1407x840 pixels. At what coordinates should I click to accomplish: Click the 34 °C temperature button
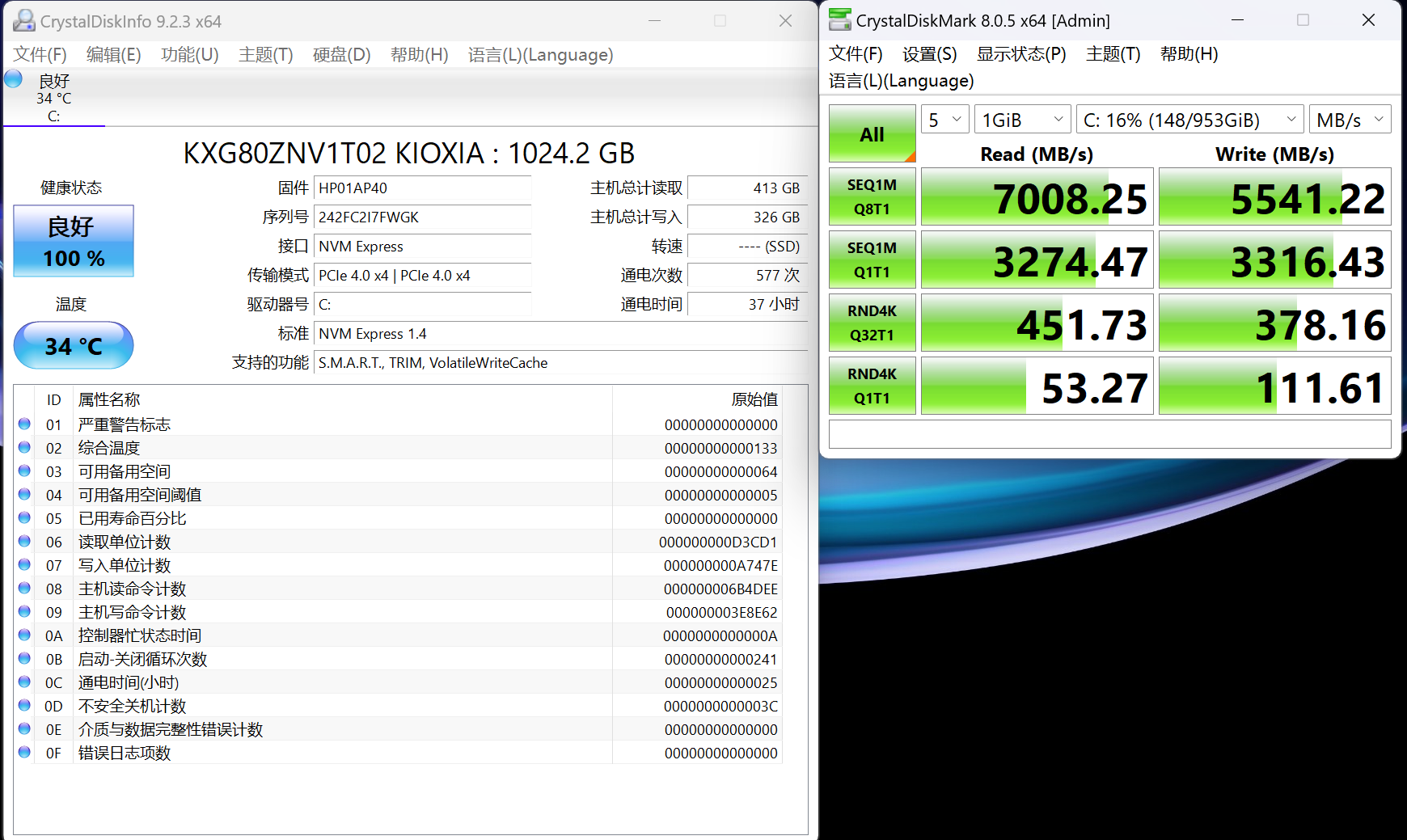[74, 345]
